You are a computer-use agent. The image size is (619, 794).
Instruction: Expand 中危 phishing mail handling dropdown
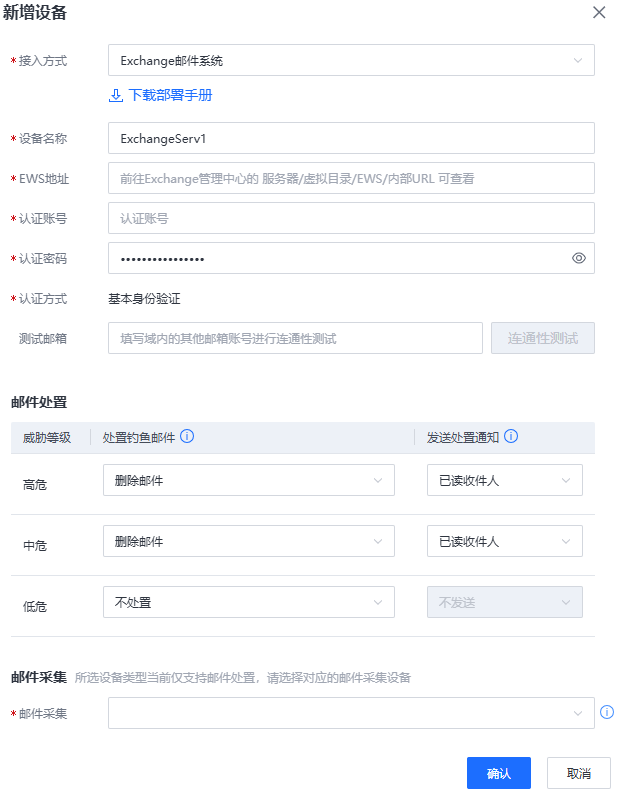[x=248, y=542]
